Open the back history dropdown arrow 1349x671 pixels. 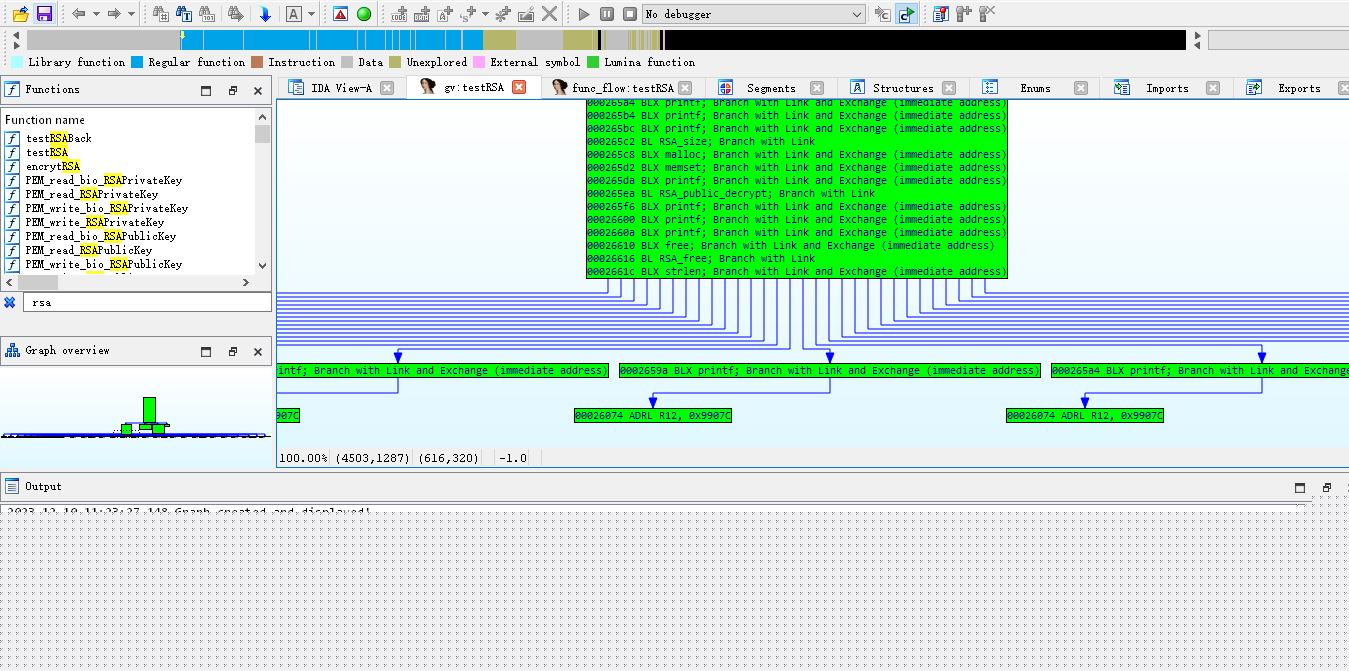pos(96,14)
